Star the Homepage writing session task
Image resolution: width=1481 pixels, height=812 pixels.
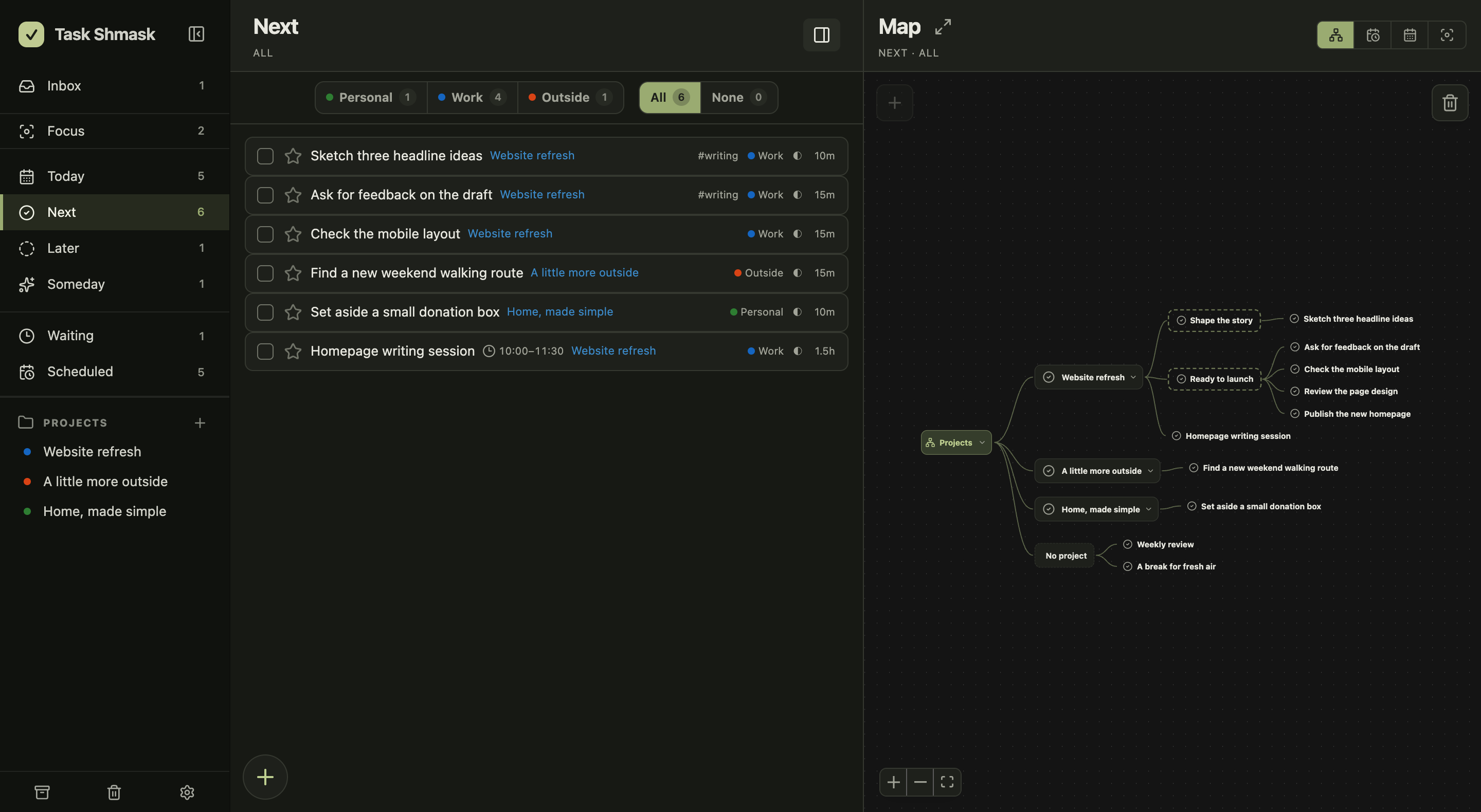(x=293, y=352)
